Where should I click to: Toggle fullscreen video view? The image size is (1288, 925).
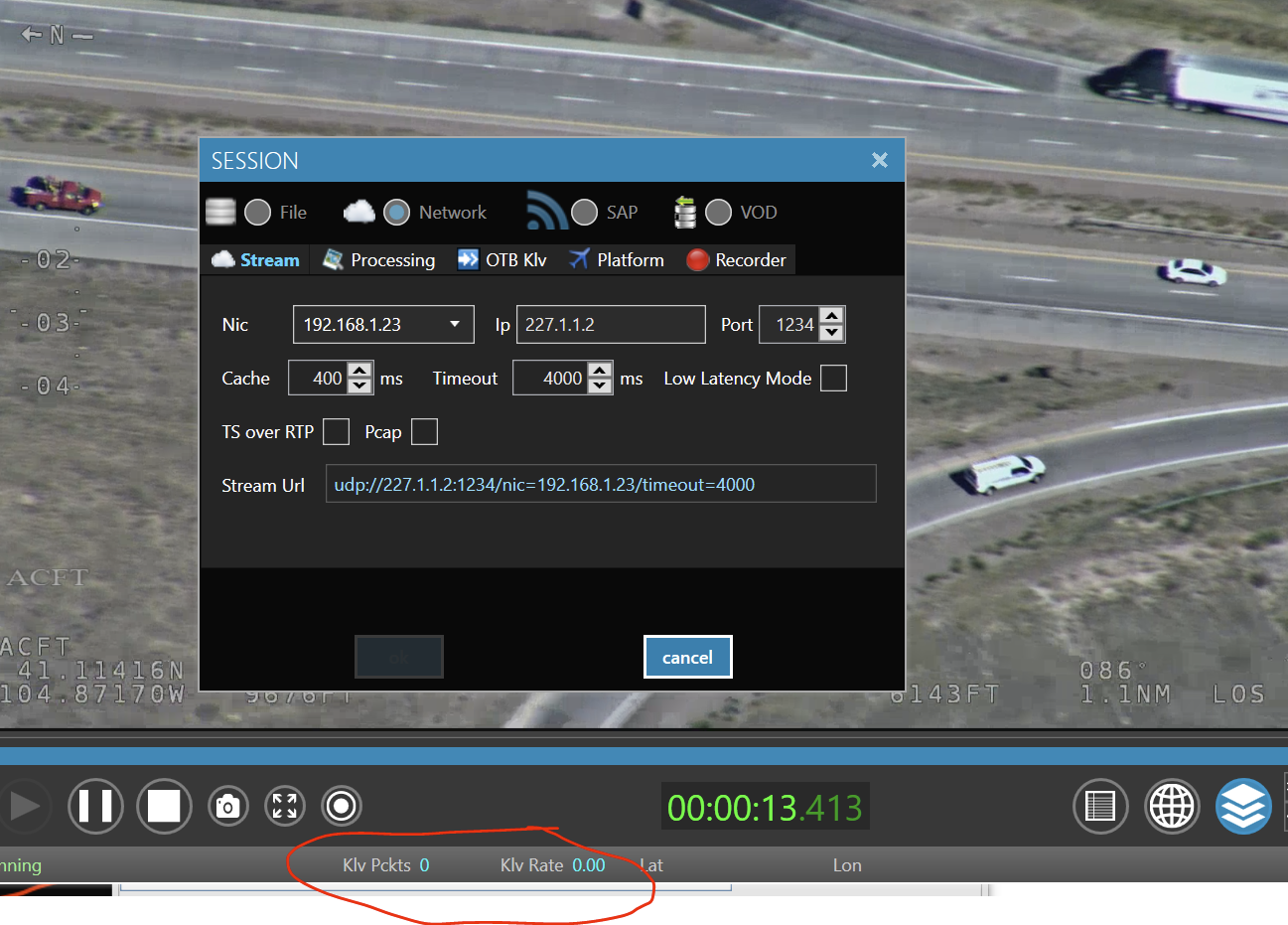[x=285, y=806]
